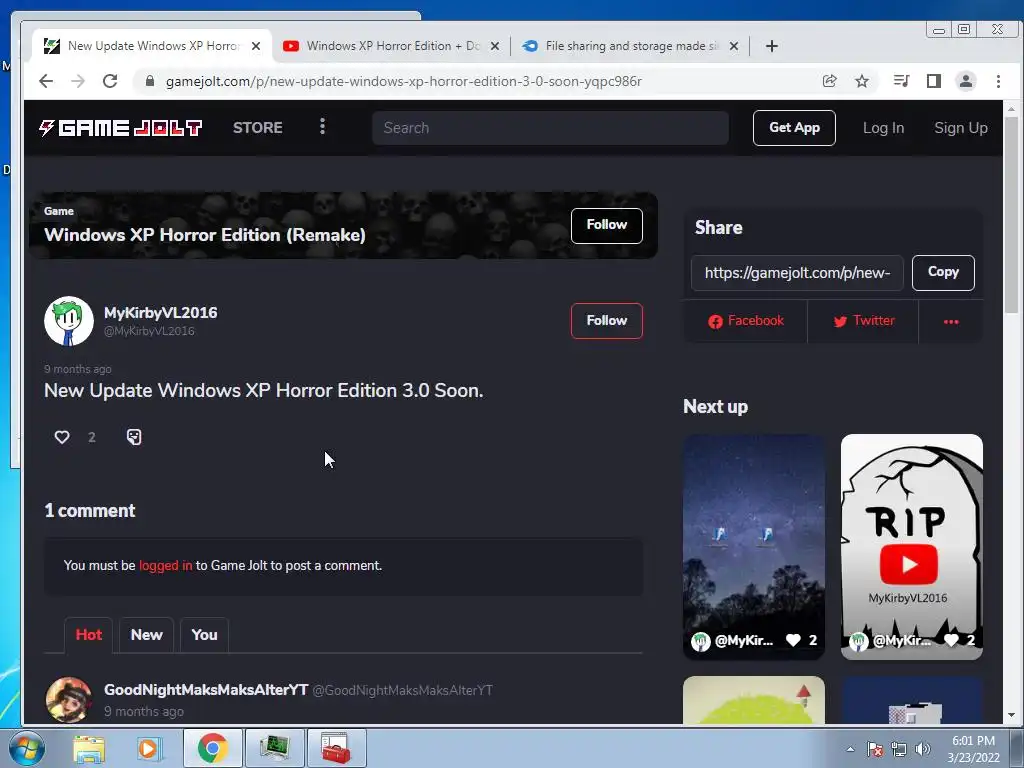This screenshot has height=768, width=1024.
Task: Close the New Update Windows XP Horror tab
Action: (256, 46)
